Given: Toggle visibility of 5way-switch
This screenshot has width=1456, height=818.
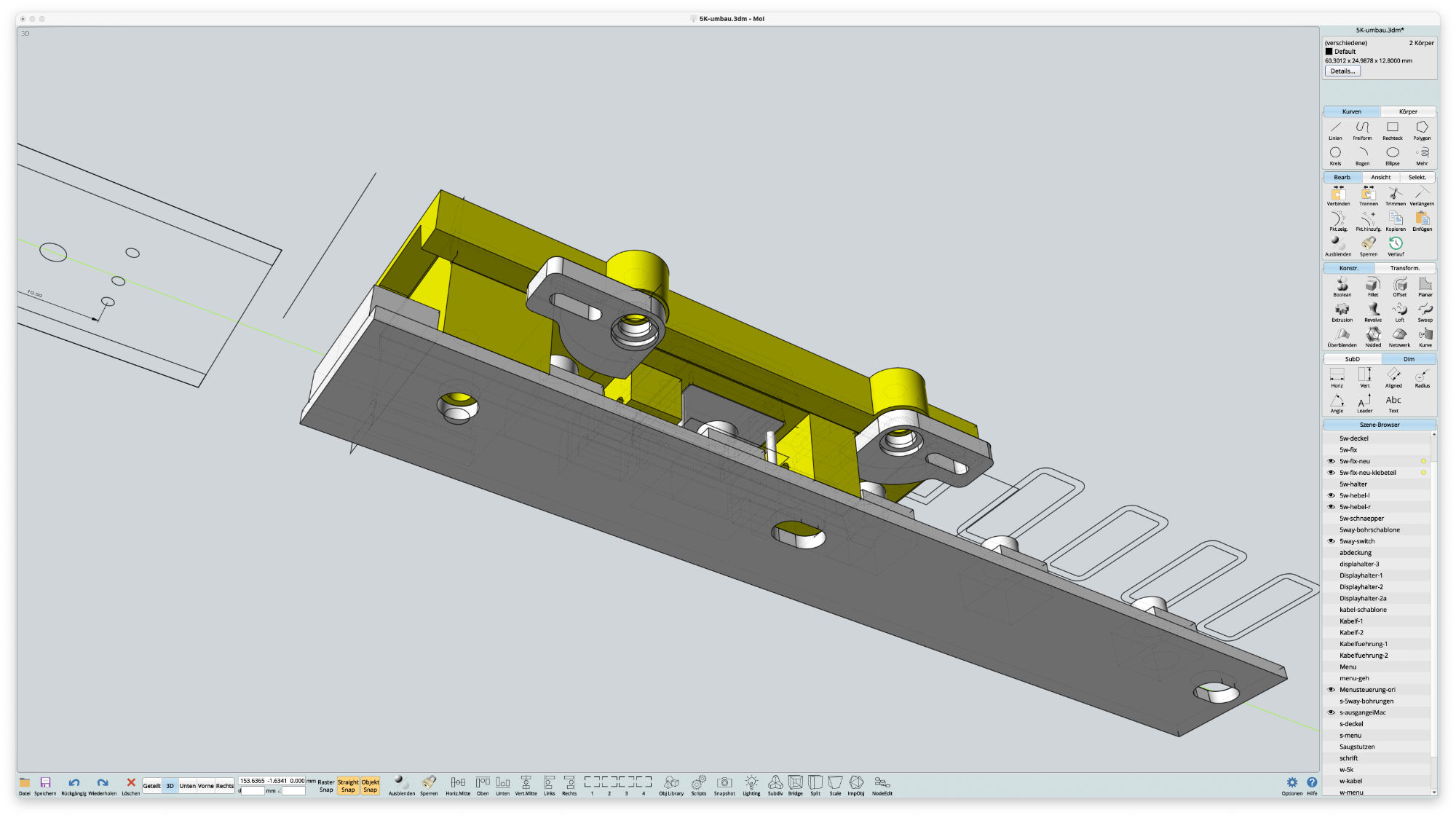Looking at the screenshot, I should pos(1331,541).
